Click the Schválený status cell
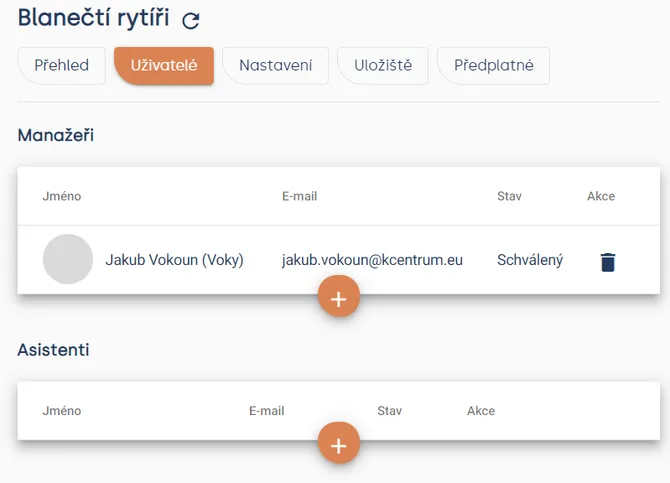 (530, 260)
